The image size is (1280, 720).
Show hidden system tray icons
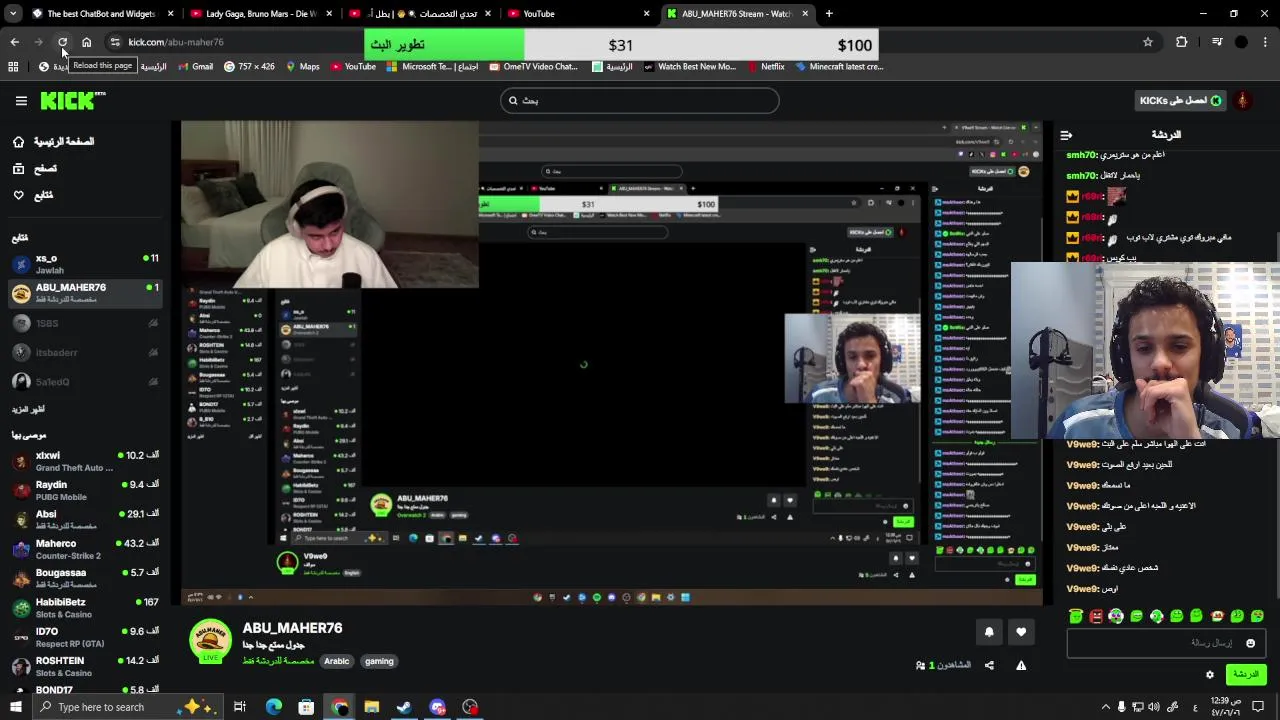click(1106, 707)
